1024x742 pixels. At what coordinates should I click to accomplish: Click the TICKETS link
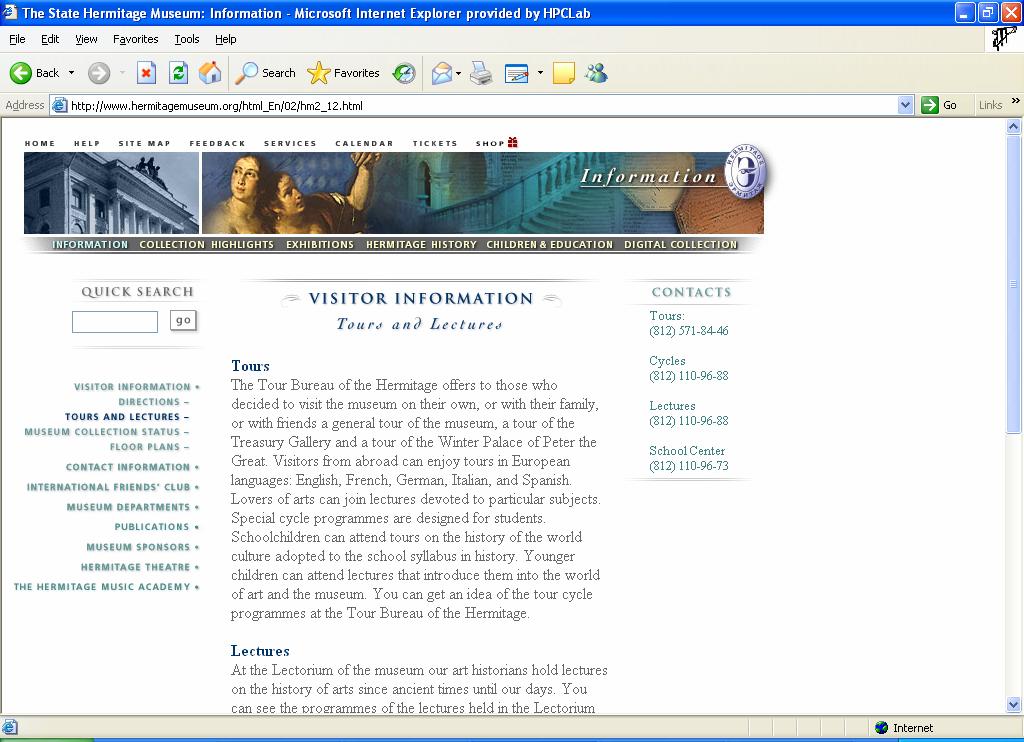pos(435,143)
